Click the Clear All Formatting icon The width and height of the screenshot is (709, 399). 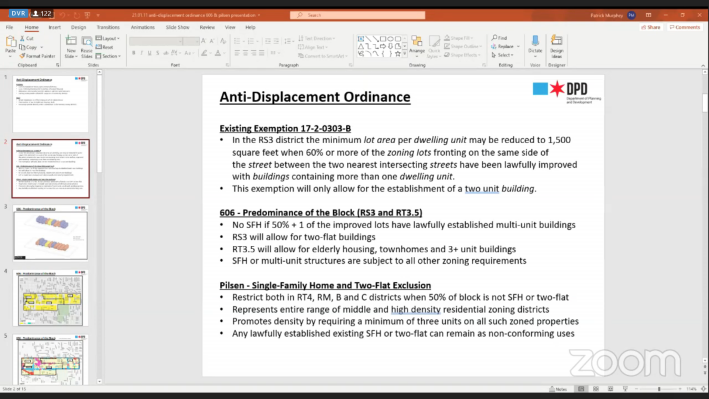pos(222,41)
